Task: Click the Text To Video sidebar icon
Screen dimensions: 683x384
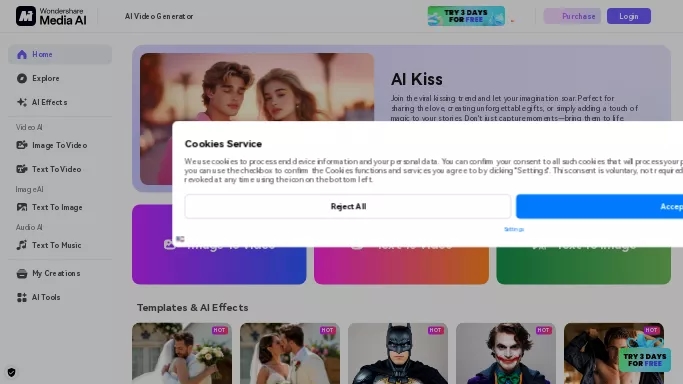Action: point(22,169)
